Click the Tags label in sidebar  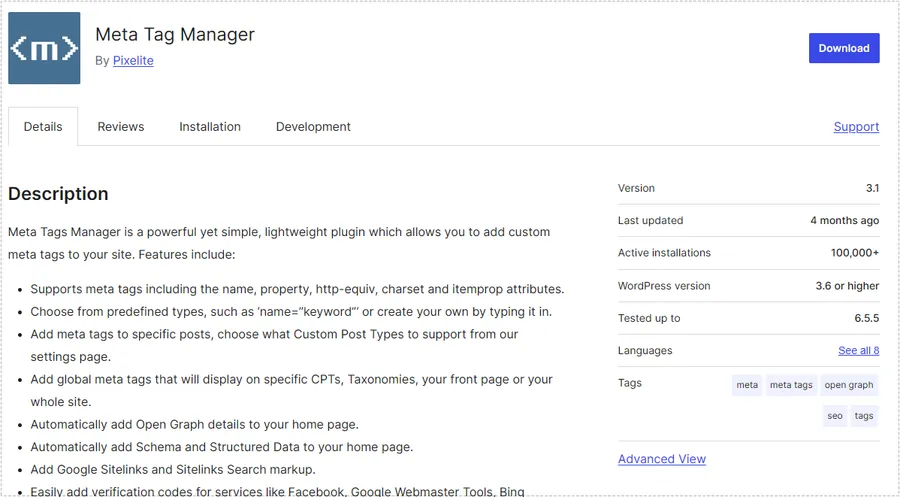point(630,383)
